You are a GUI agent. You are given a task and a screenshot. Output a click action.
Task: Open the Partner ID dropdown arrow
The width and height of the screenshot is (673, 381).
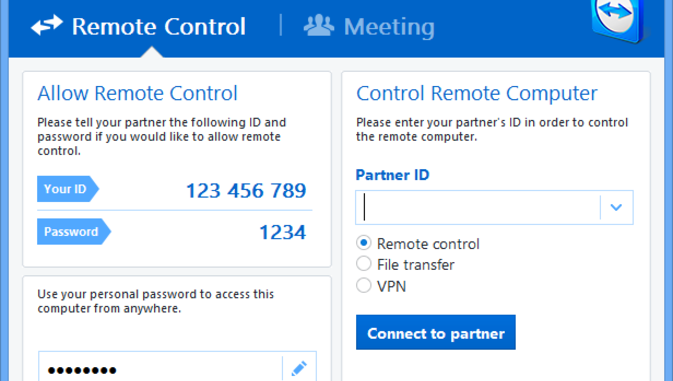[x=616, y=208]
